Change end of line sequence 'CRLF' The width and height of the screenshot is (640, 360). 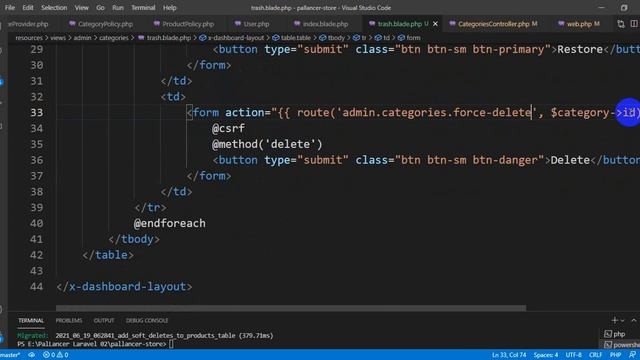[596, 355]
